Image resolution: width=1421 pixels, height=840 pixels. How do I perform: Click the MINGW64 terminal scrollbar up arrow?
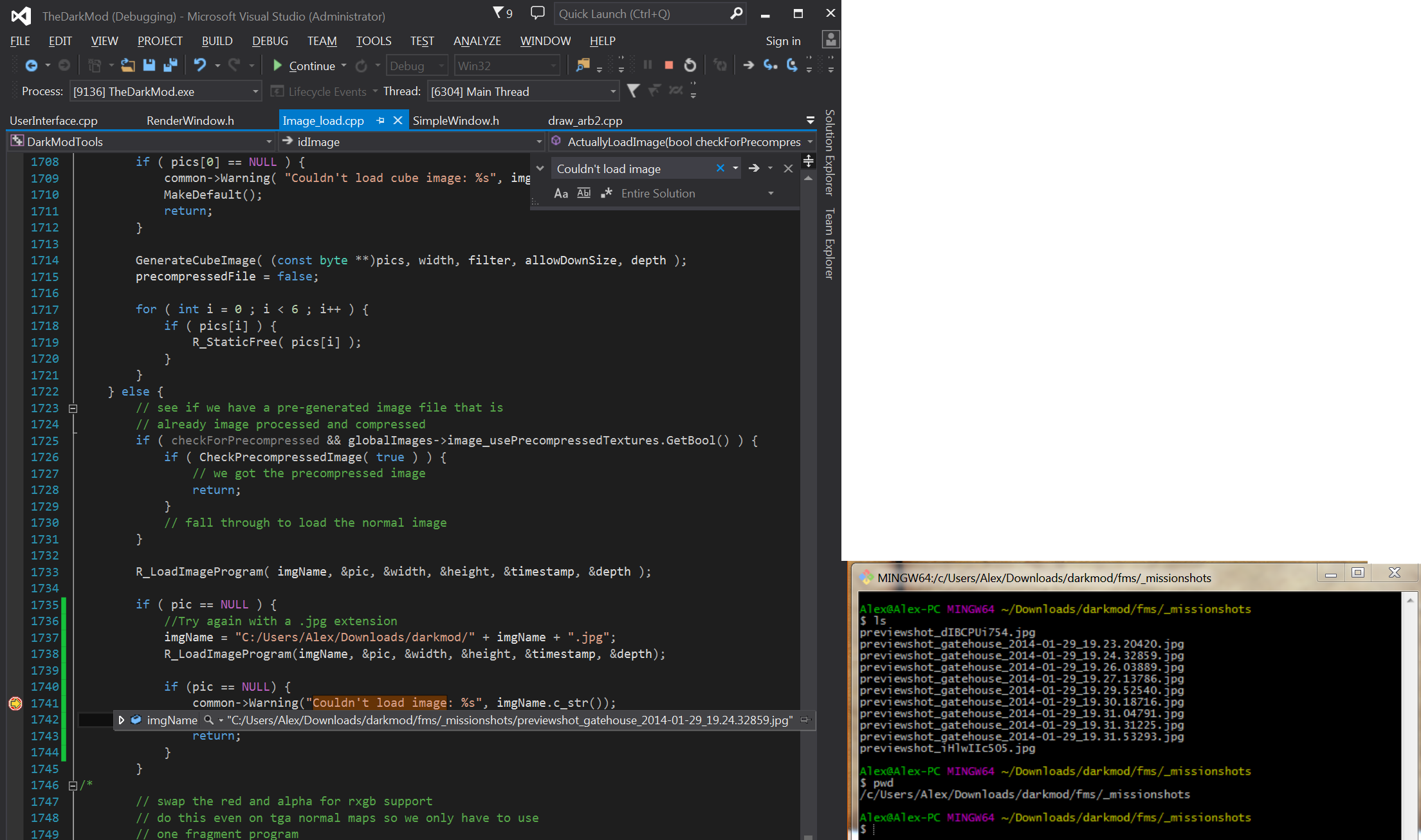[x=1410, y=600]
